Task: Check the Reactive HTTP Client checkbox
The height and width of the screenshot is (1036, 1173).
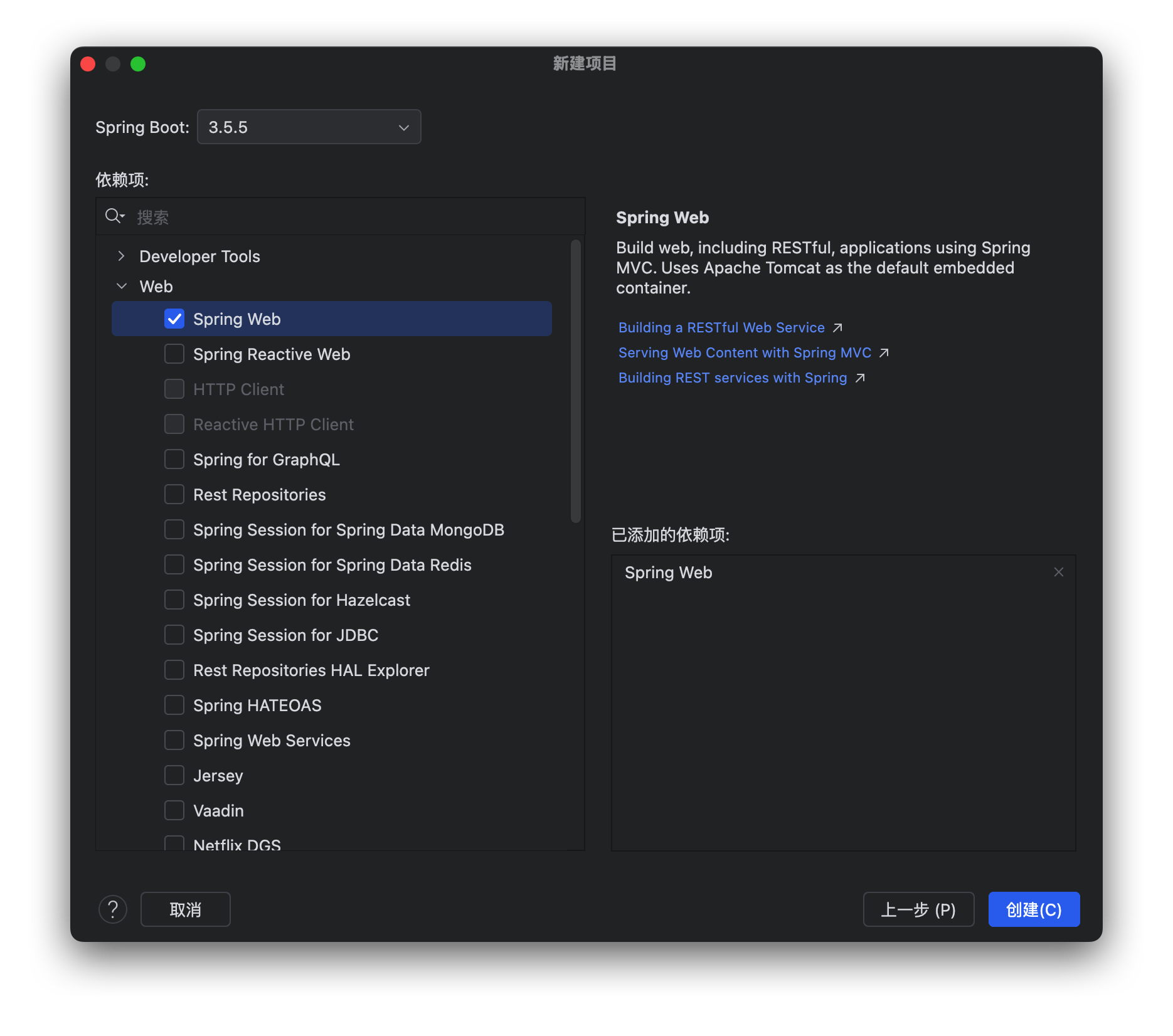Action: [x=174, y=424]
